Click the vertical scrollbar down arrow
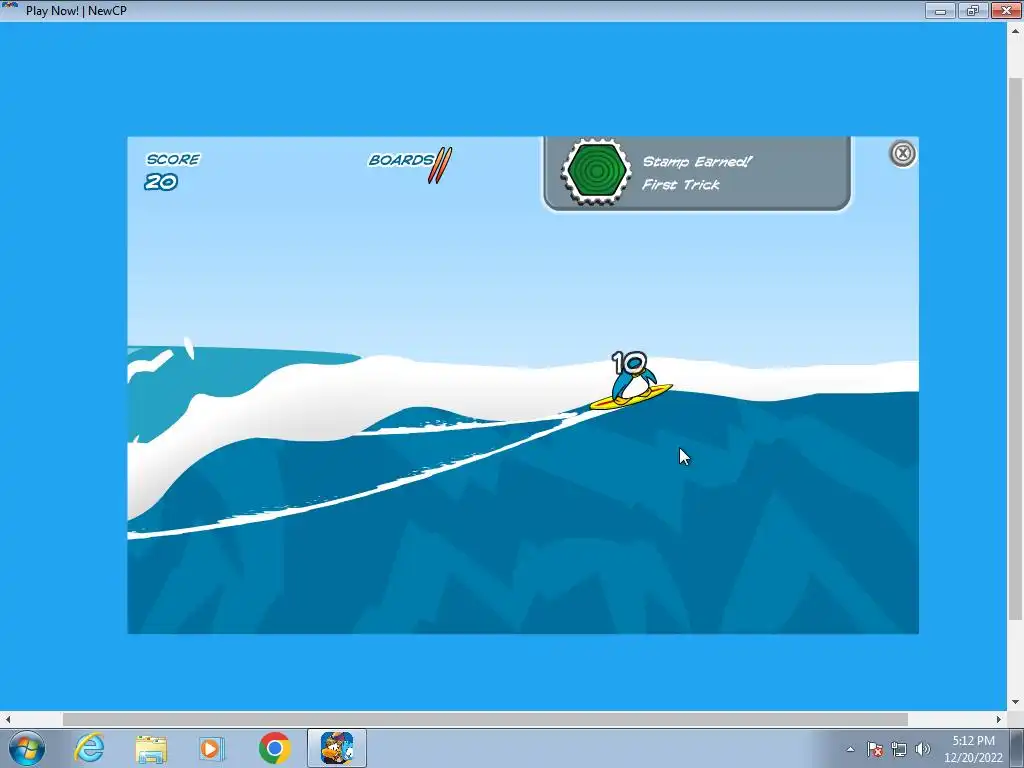This screenshot has height=768, width=1024. point(1015,702)
